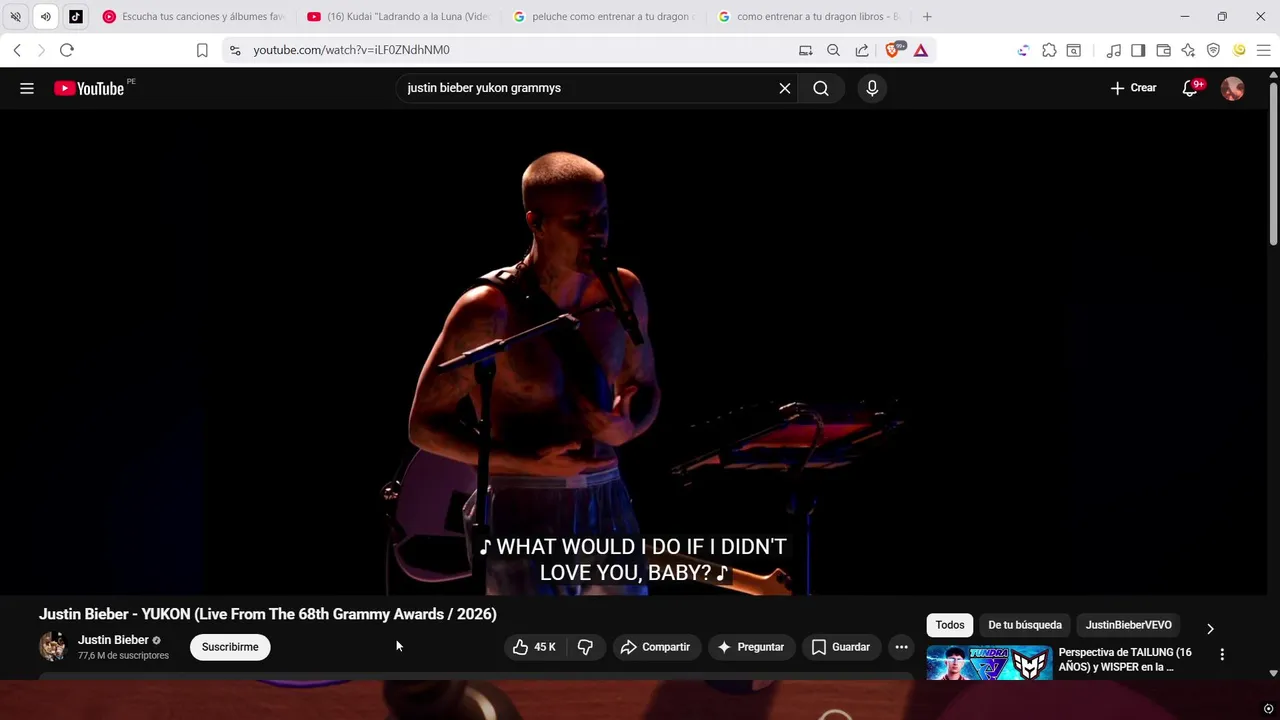This screenshot has width=1280, height=720.
Task: Open the YouTube account avatar menu
Action: click(x=1233, y=88)
